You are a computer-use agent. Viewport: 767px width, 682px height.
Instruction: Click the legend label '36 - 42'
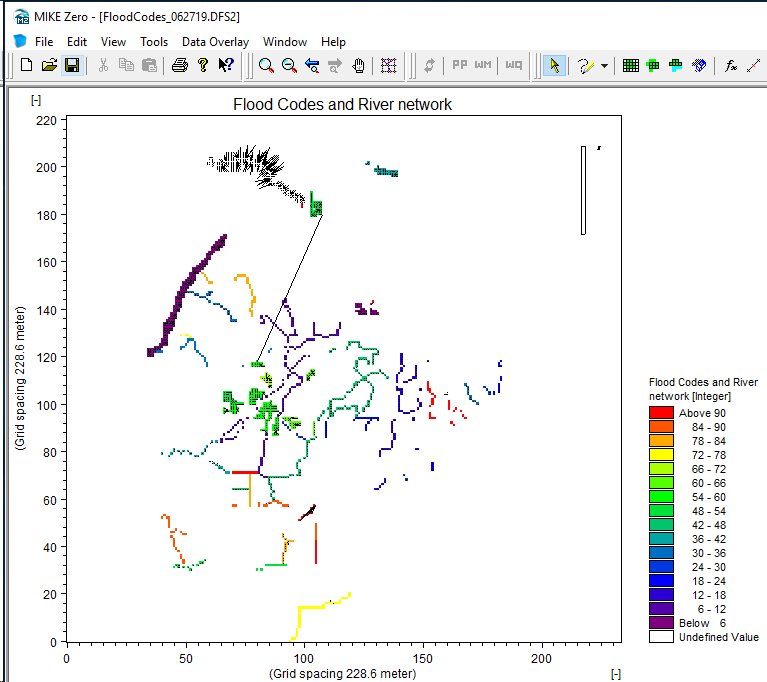(x=708, y=539)
